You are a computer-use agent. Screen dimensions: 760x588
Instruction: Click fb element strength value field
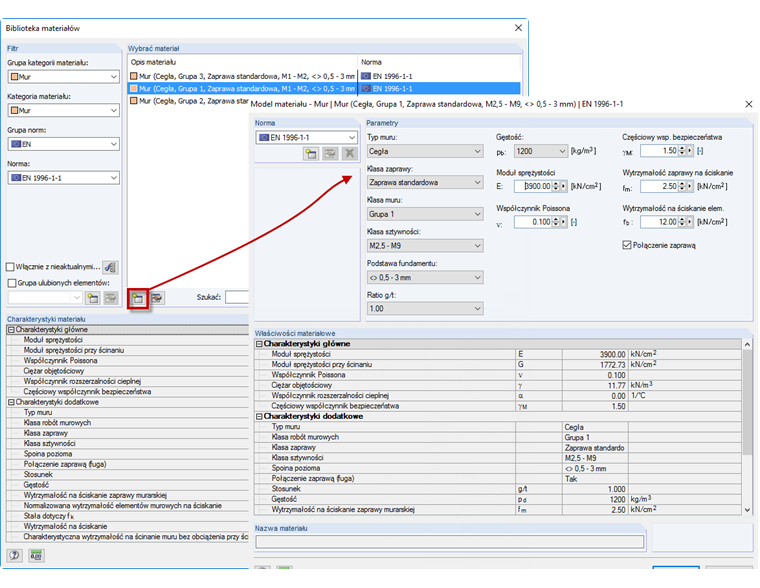[659, 222]
